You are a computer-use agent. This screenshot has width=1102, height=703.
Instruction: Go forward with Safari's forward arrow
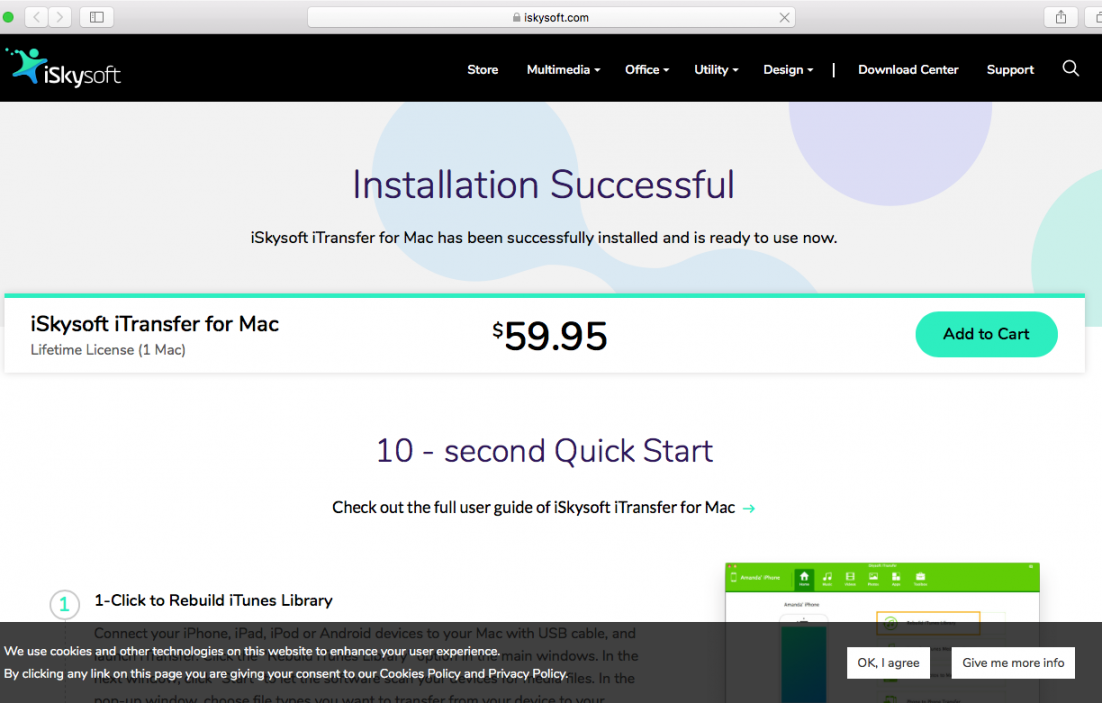click(60, 17)
